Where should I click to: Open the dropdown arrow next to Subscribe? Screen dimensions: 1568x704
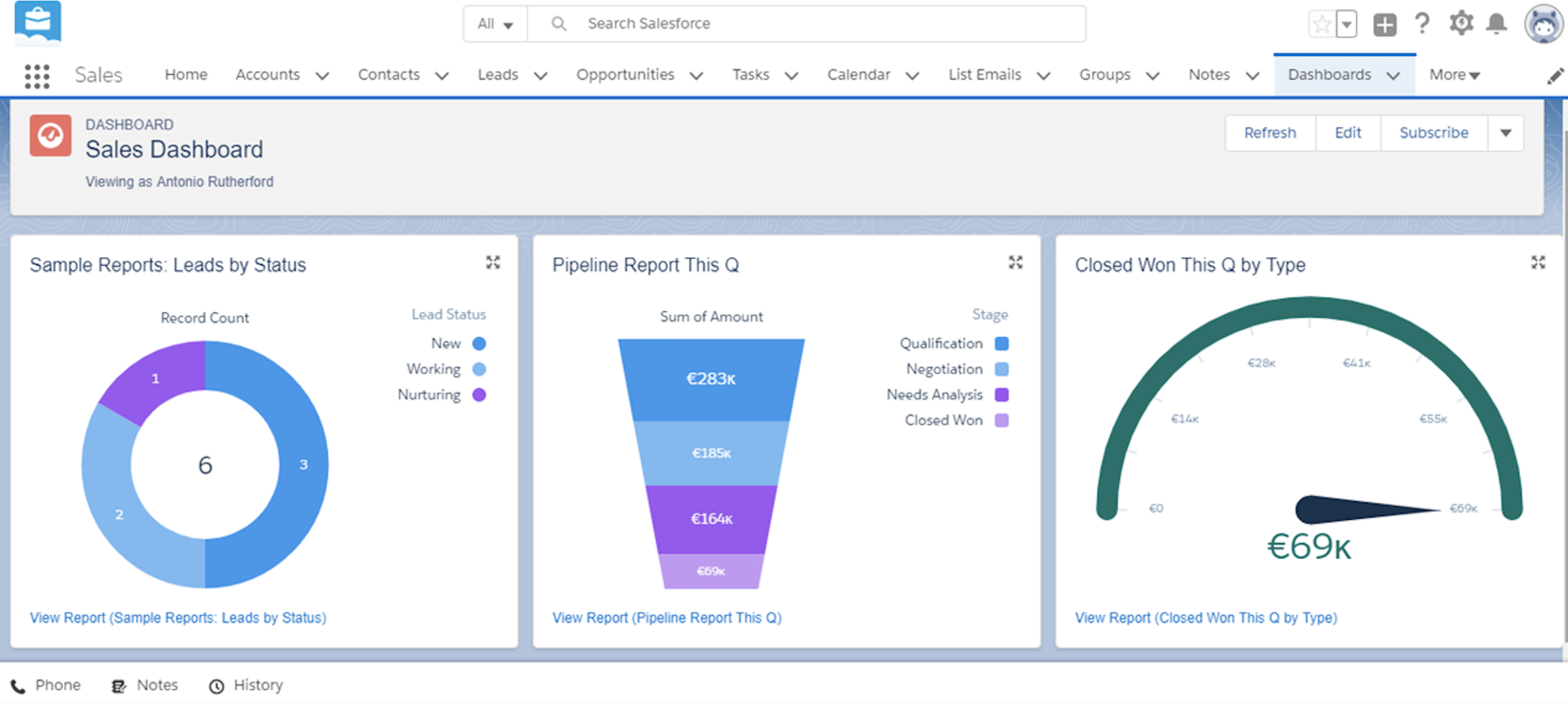1505,133
